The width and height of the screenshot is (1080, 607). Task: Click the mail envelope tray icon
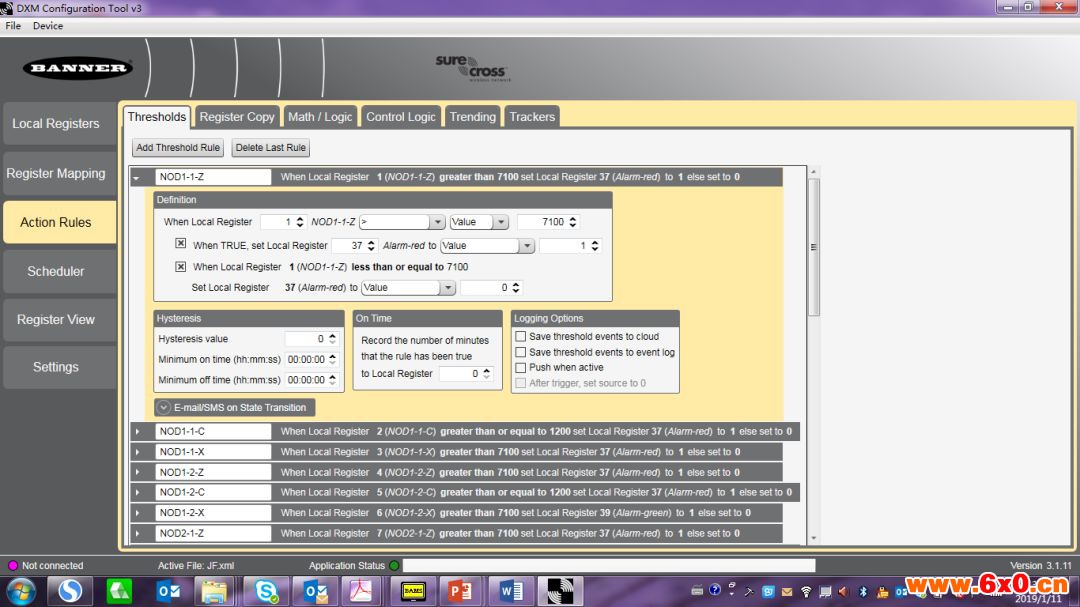(x=787, y=592)
